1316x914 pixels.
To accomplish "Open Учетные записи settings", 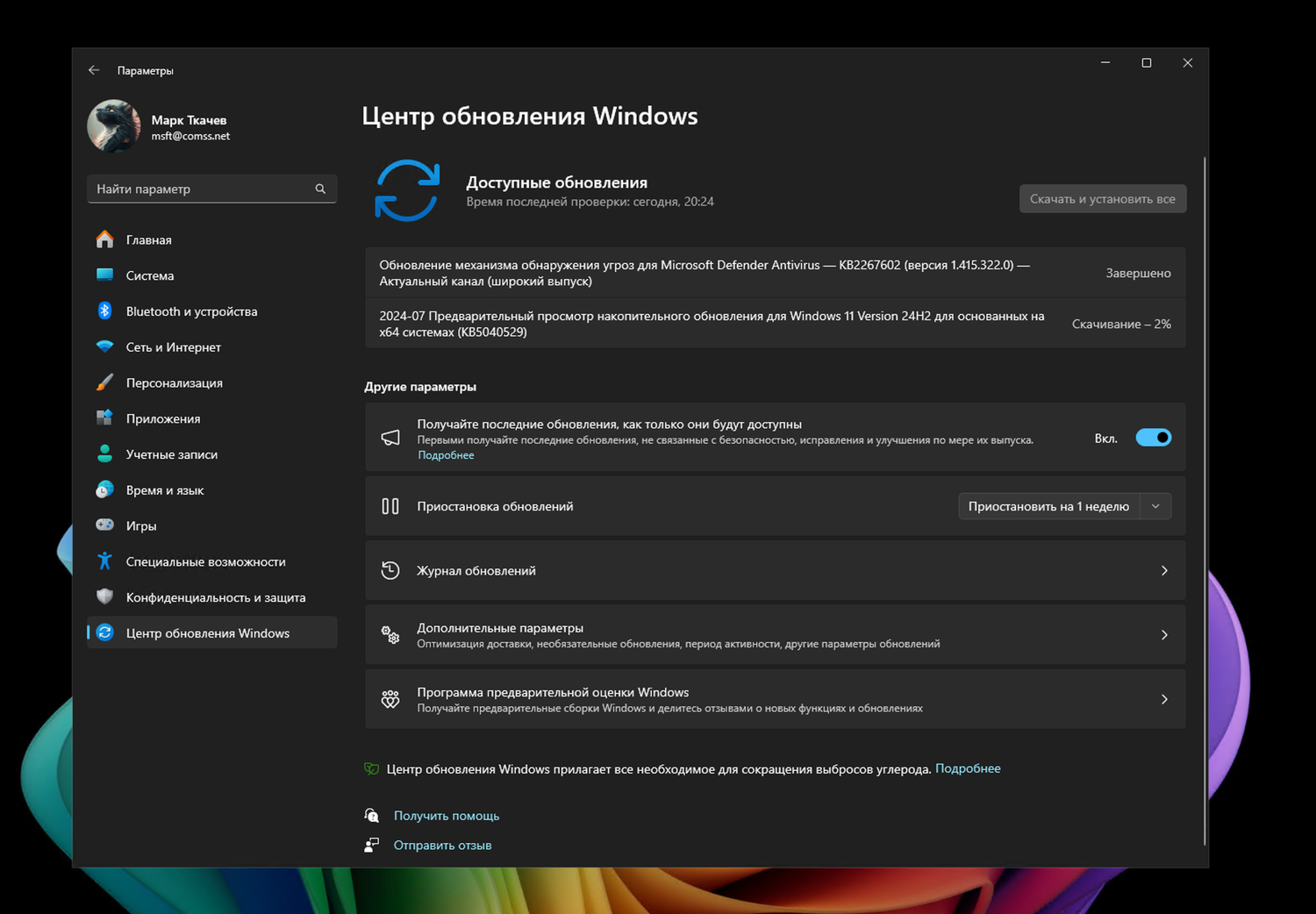I will [212, 454].
